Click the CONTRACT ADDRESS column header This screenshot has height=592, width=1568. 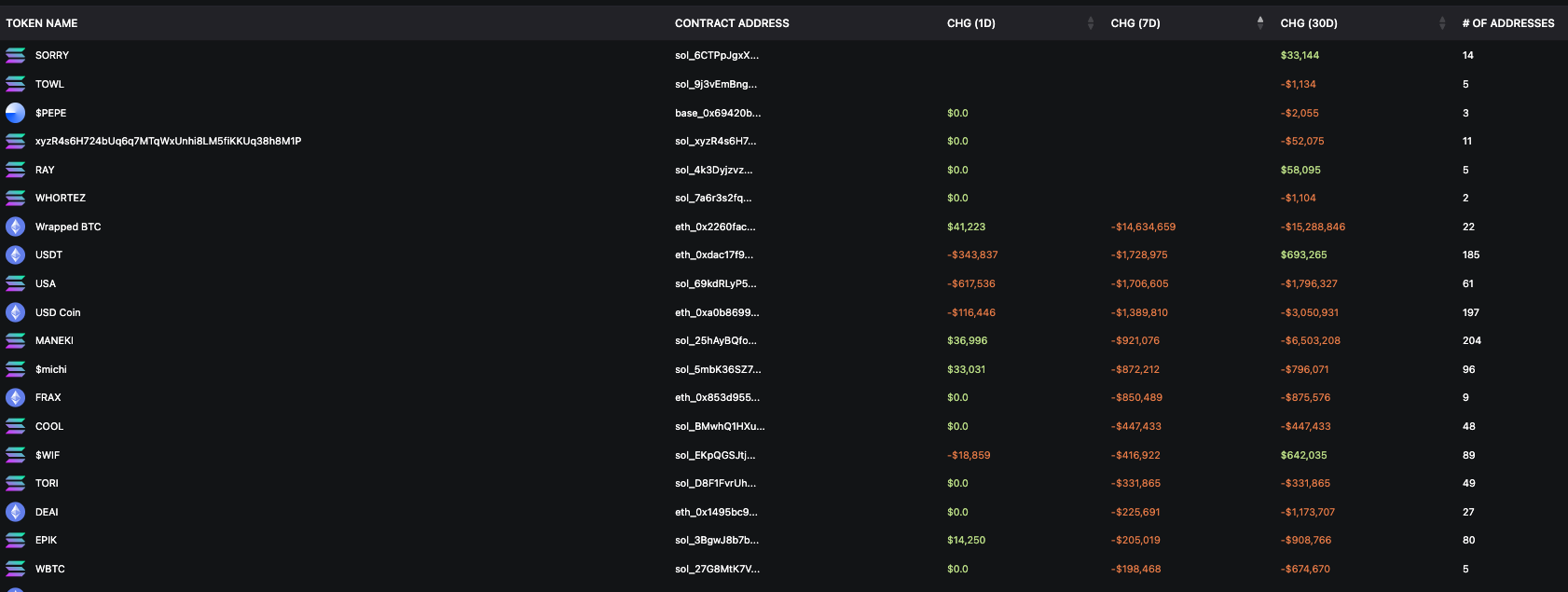[732, 23]
